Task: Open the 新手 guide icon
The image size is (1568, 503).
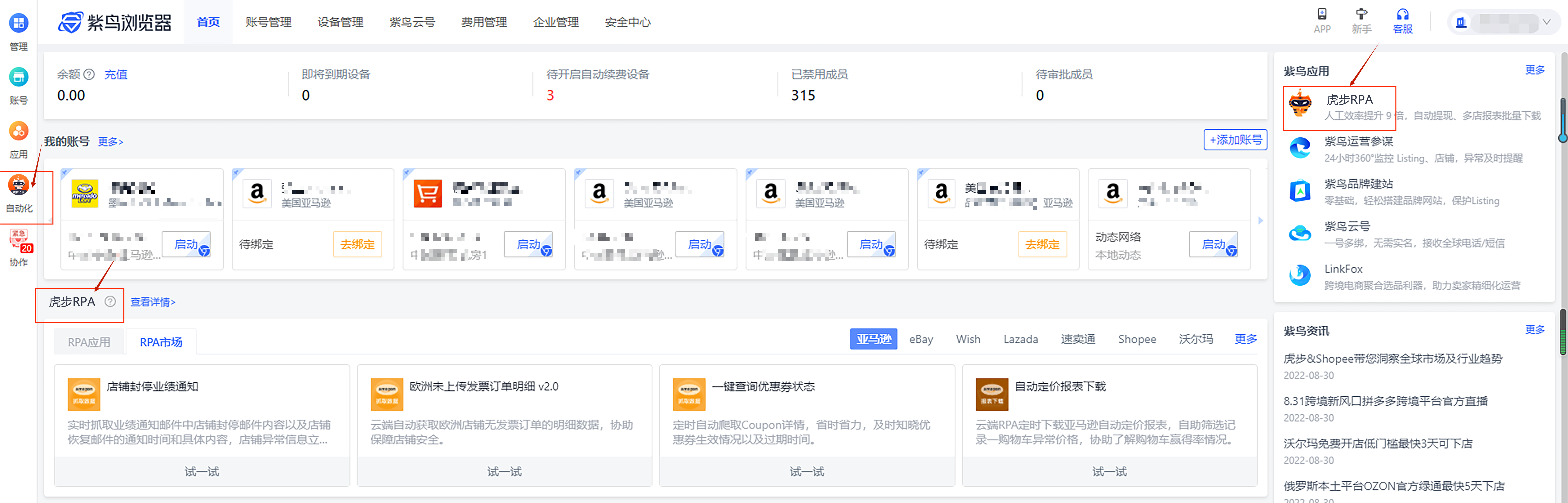Action: tap(1362, 14)
